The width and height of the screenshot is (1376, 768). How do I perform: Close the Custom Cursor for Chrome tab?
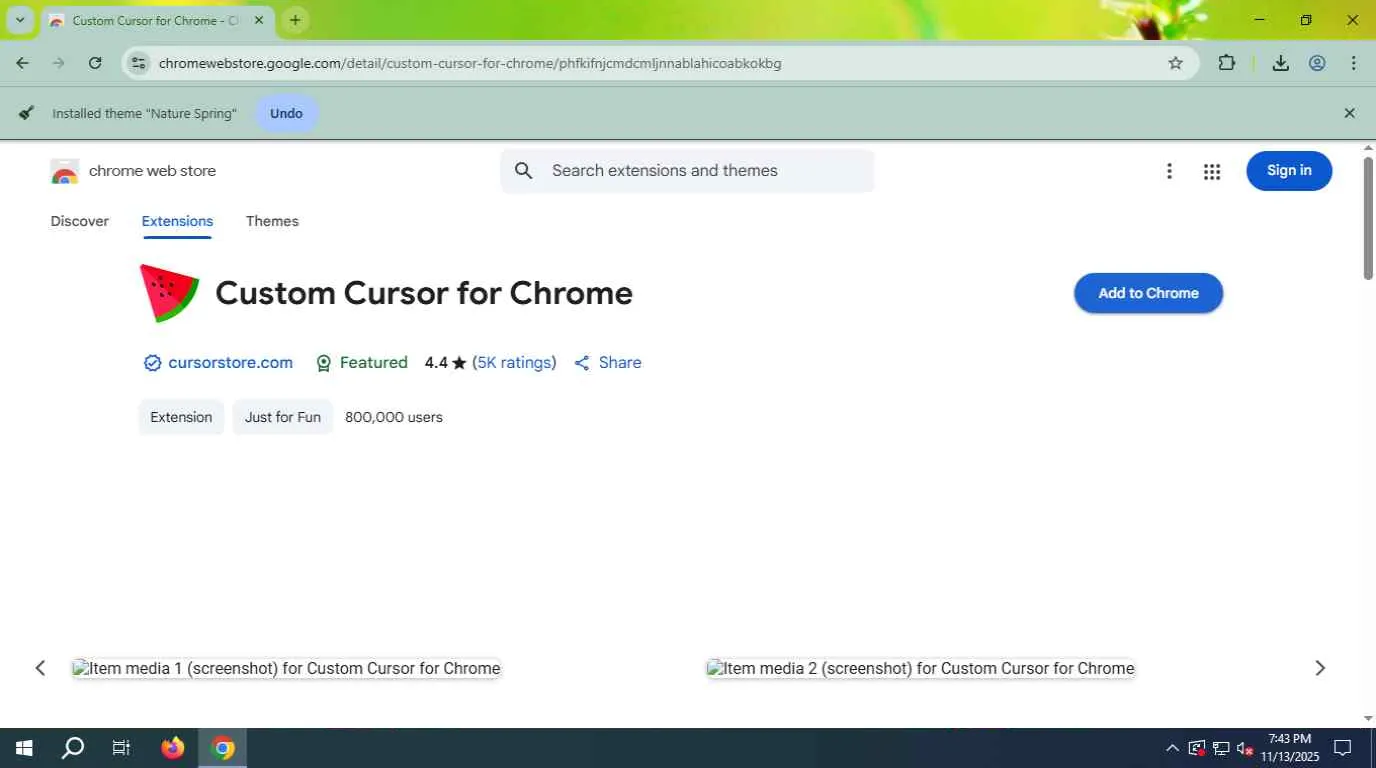click(x=258, y=20)
